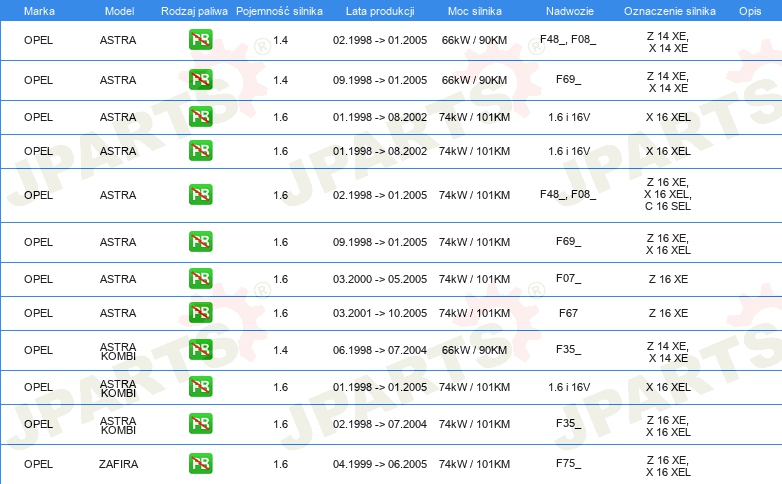Click engine capacity 1.4 in the F35_ row
Screen dimensions: 782x484
point(281,350)
